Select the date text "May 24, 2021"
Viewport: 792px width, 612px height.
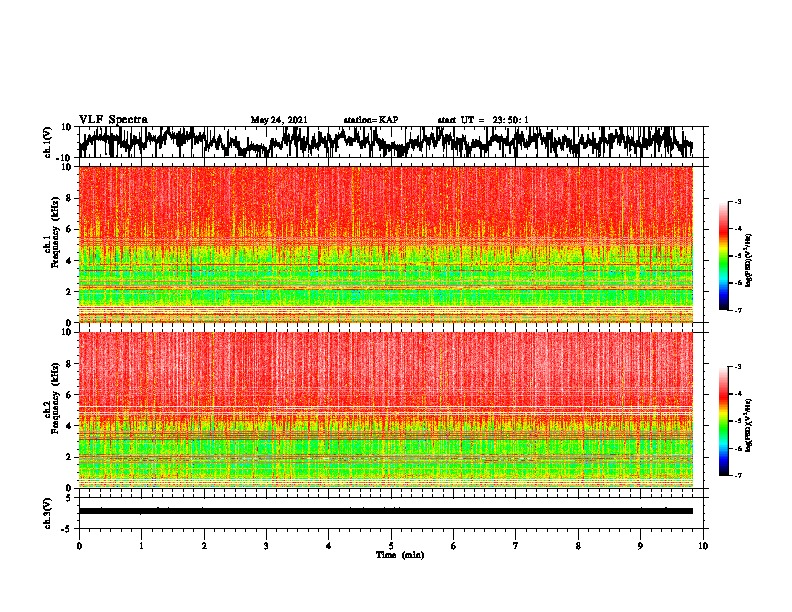click(x=279, y=120)
